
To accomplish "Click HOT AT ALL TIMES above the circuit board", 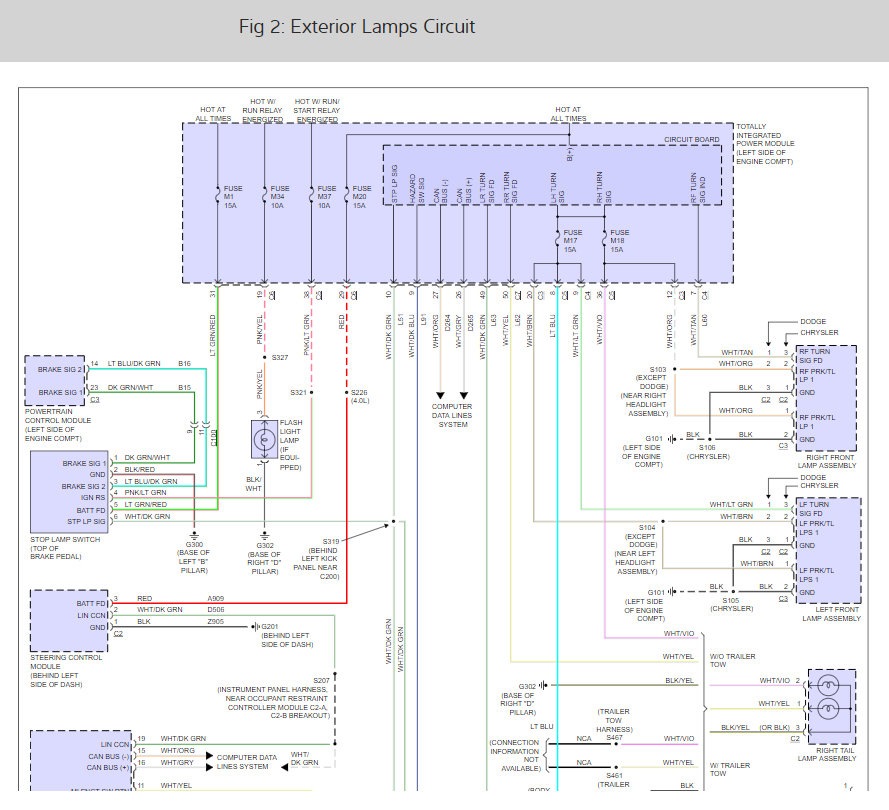I will point(568,114).
